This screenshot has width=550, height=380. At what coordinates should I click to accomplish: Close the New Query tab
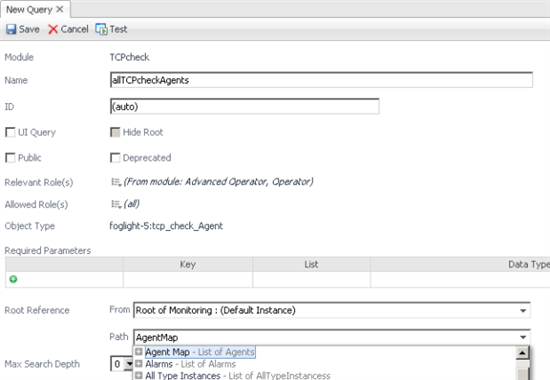click(60, 9)
